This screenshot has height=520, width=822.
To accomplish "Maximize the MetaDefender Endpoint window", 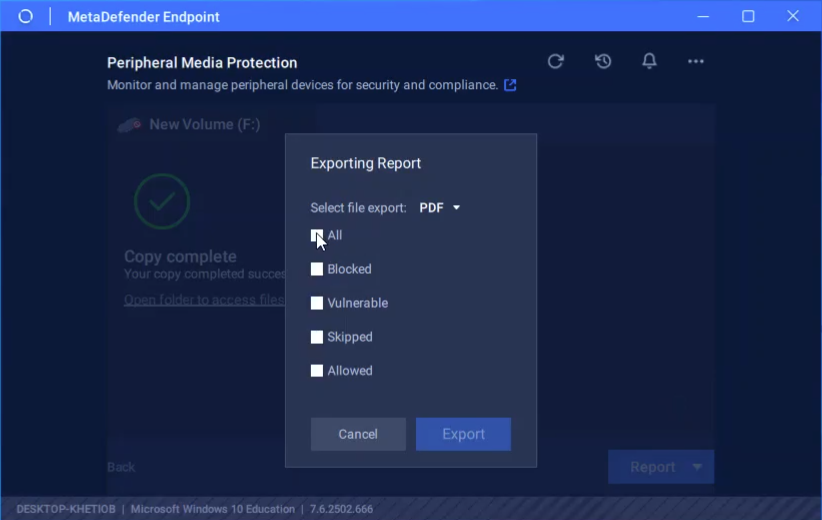I will point(748,16).
